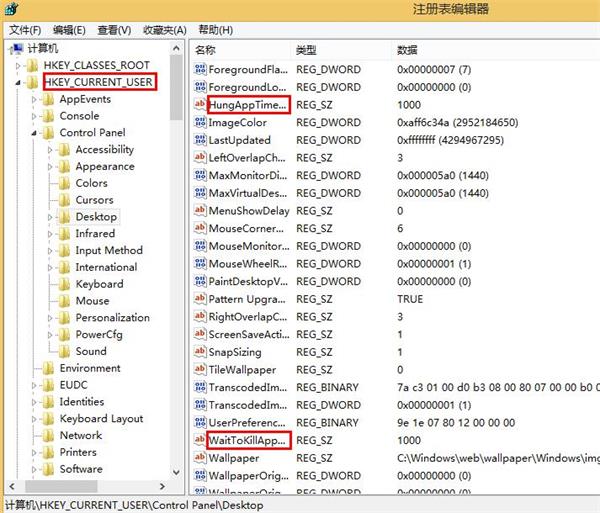
Task: Select the MenuShowDelay value entry
Action: [x=248, y=211]
